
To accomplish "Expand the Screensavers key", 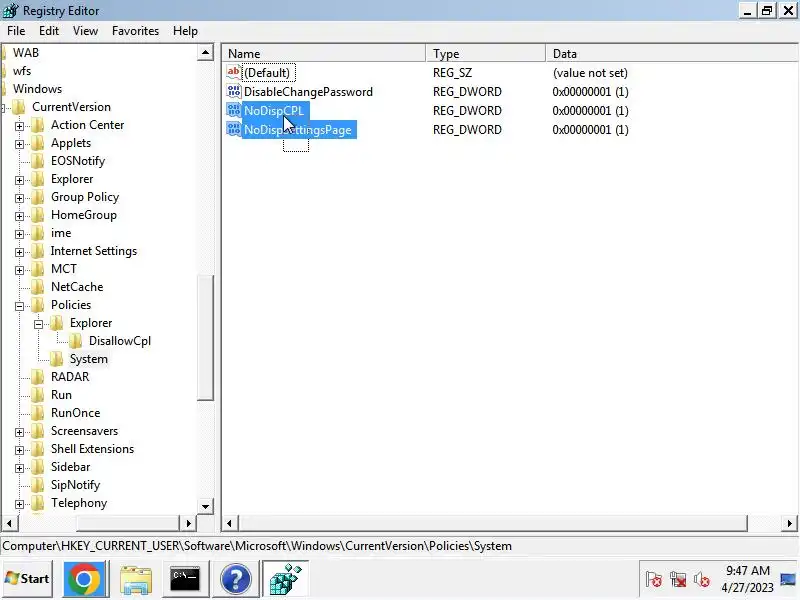I will (x=19, y=432).
